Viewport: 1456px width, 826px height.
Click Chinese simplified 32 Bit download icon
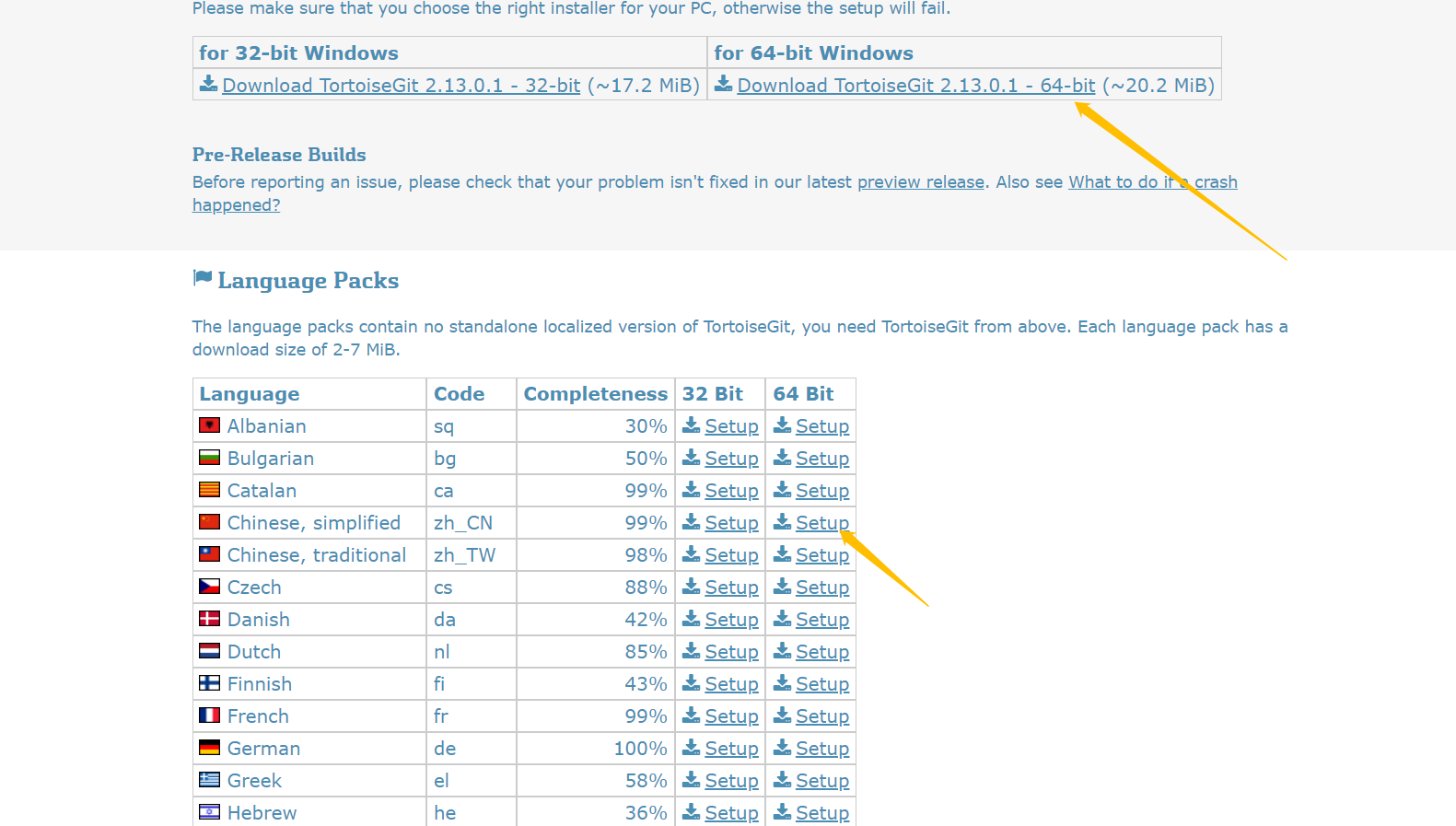[692, 521]
